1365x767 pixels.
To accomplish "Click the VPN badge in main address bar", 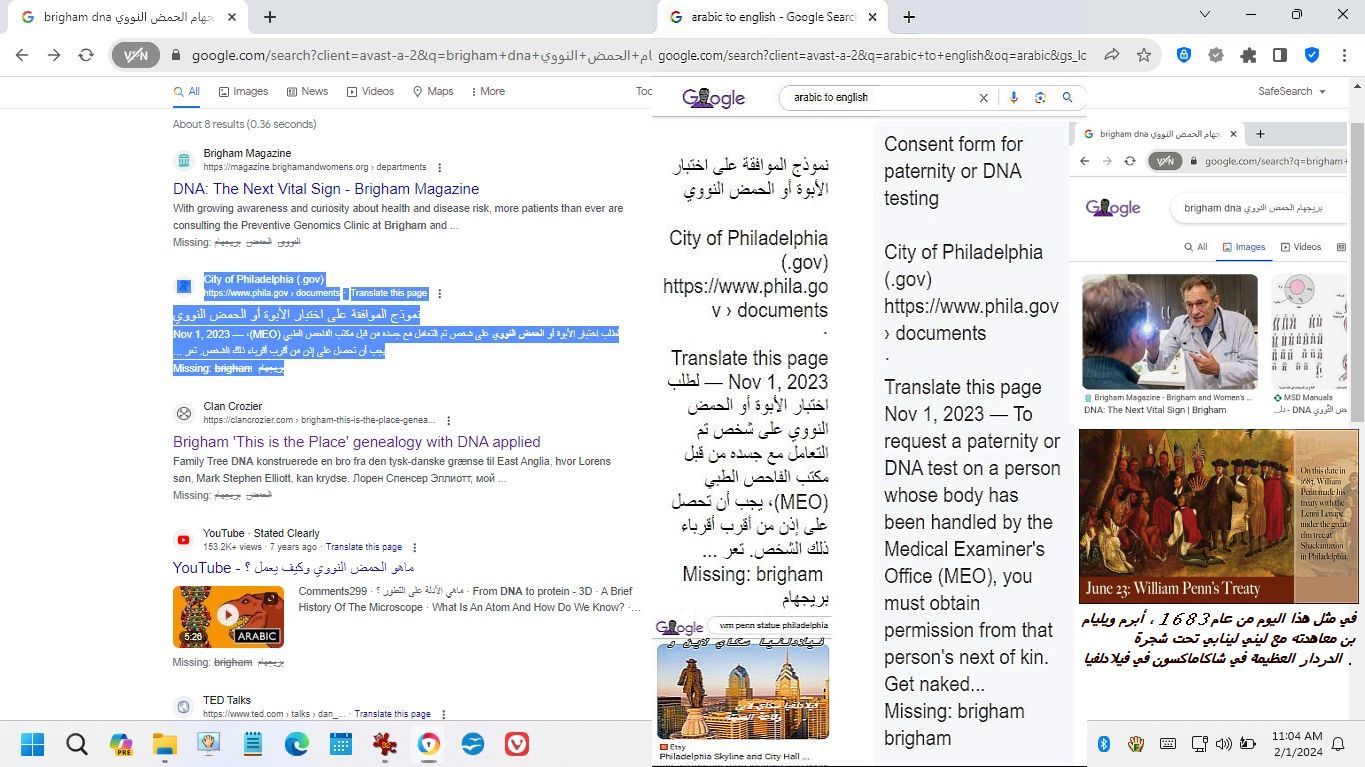I will [136, 56].
